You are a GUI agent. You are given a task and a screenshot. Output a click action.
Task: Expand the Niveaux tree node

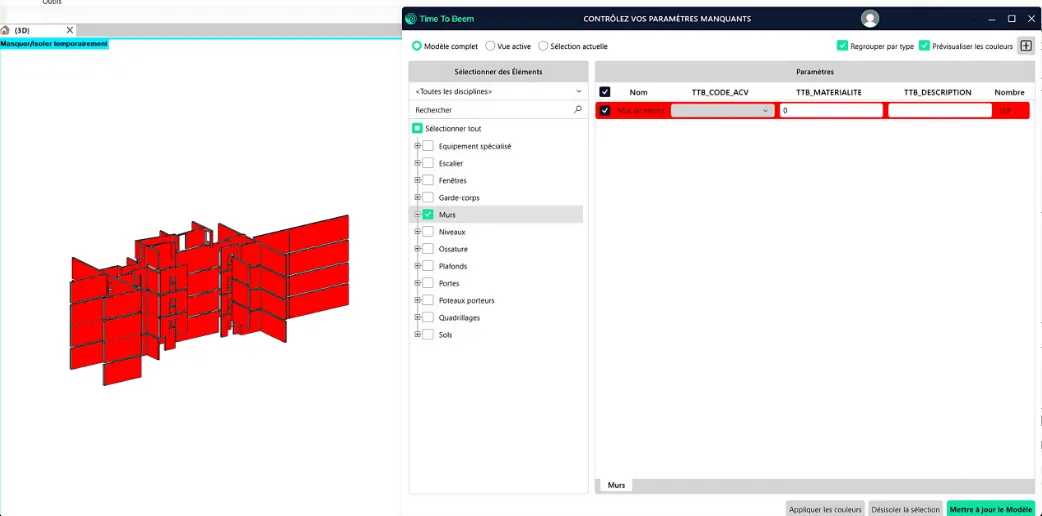[x=418, y=231]
